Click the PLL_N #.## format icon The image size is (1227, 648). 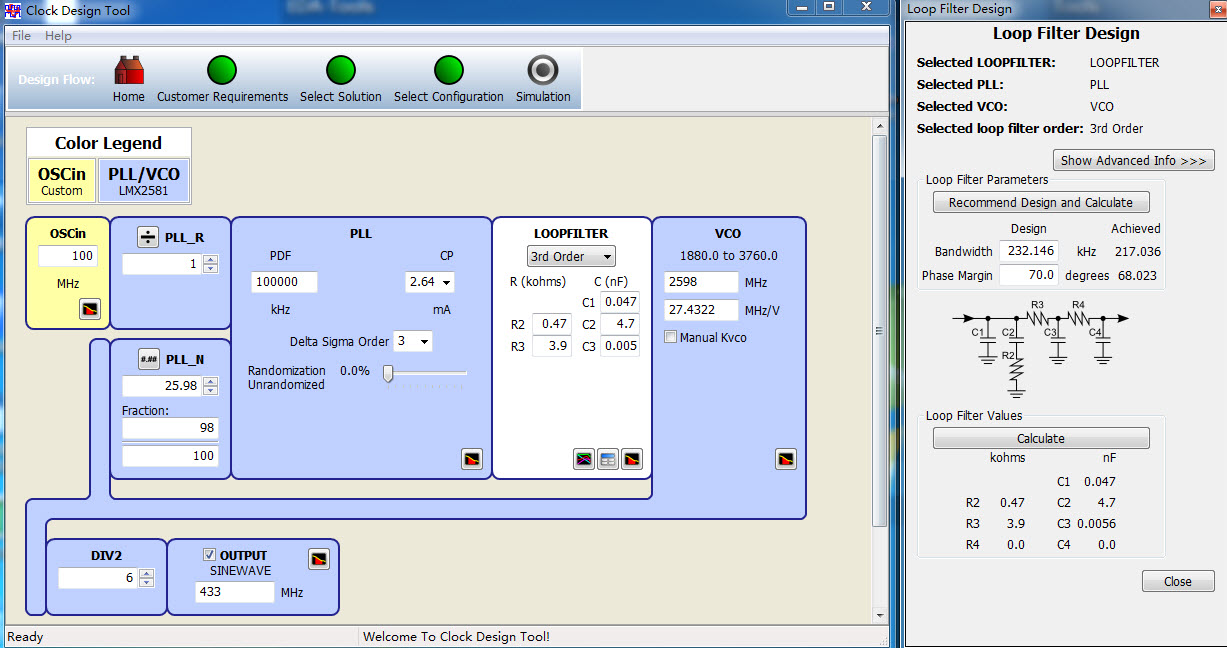click(x=149, y=359)
